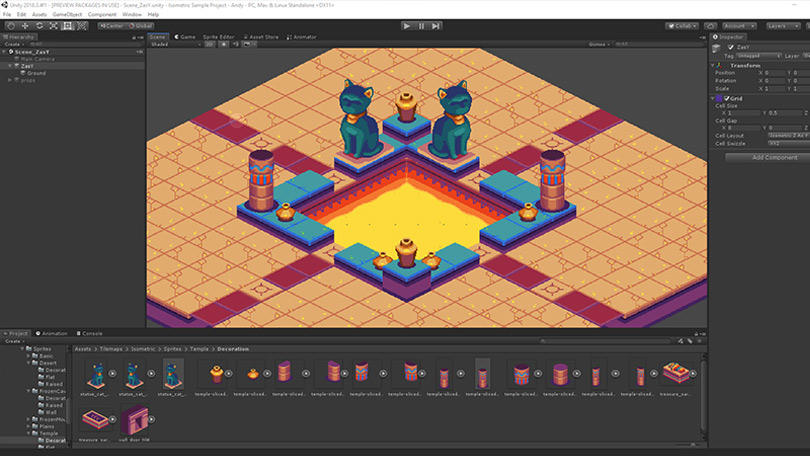Viewport: 810px width, 456px height.
Task: Select the Rotate tool in the toolbar
Action: 39,26
